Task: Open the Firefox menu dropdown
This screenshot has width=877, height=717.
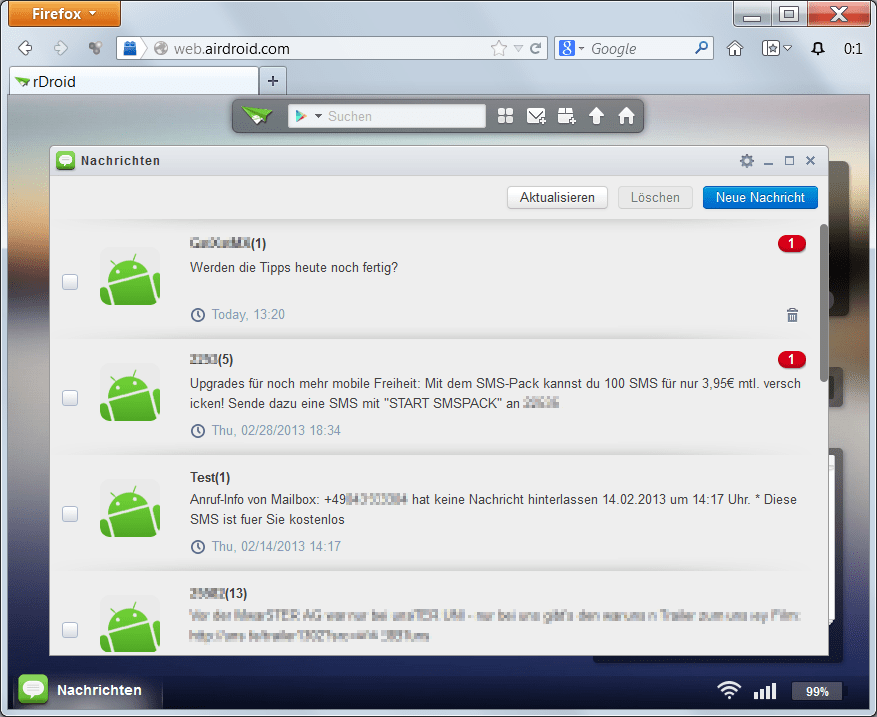Action: [64, 13]
